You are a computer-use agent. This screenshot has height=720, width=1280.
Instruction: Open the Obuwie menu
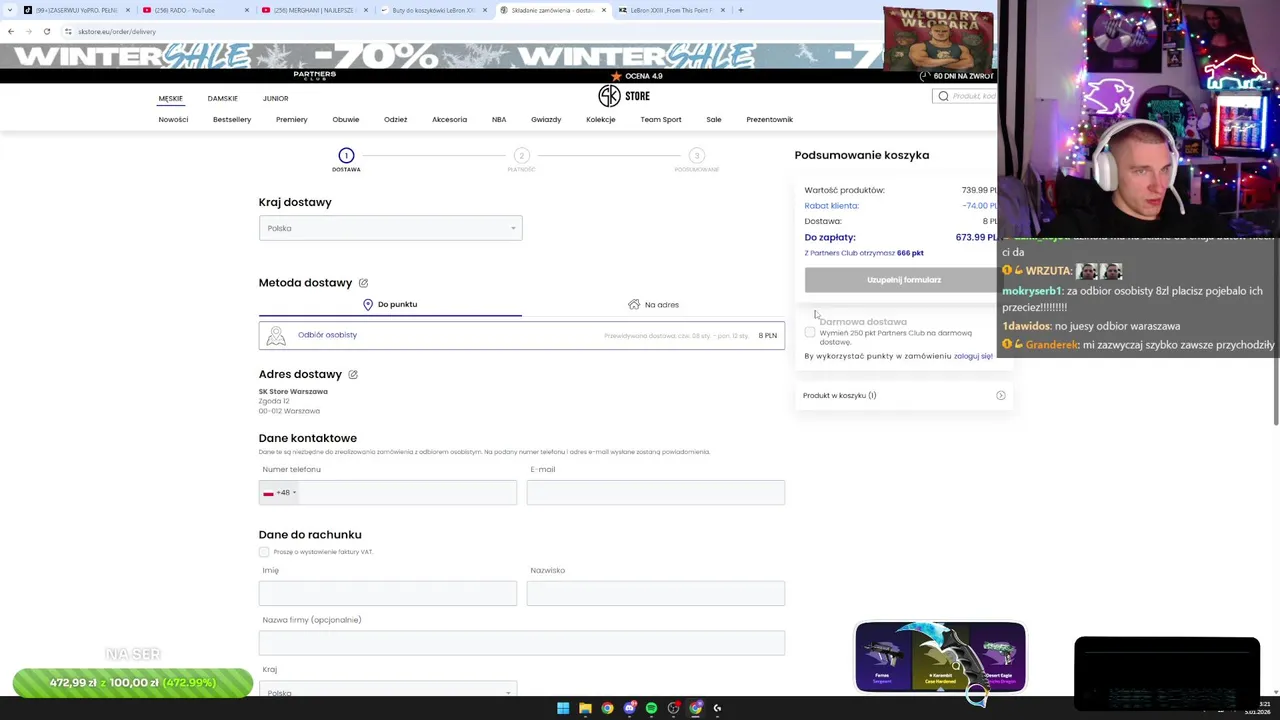pos(345,119)
